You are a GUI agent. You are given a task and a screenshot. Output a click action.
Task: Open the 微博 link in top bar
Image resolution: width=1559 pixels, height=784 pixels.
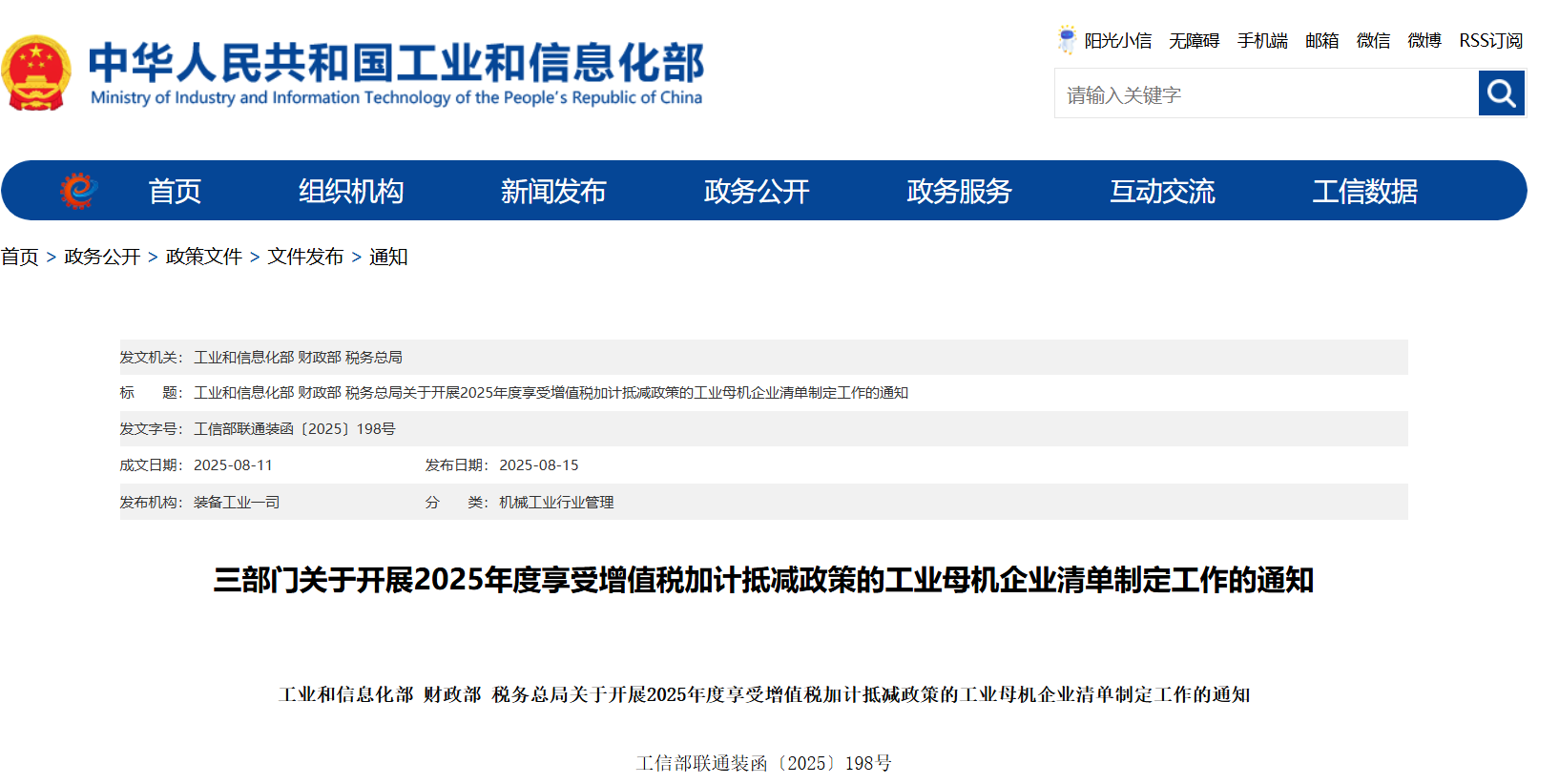click(x=1424, y=41)
